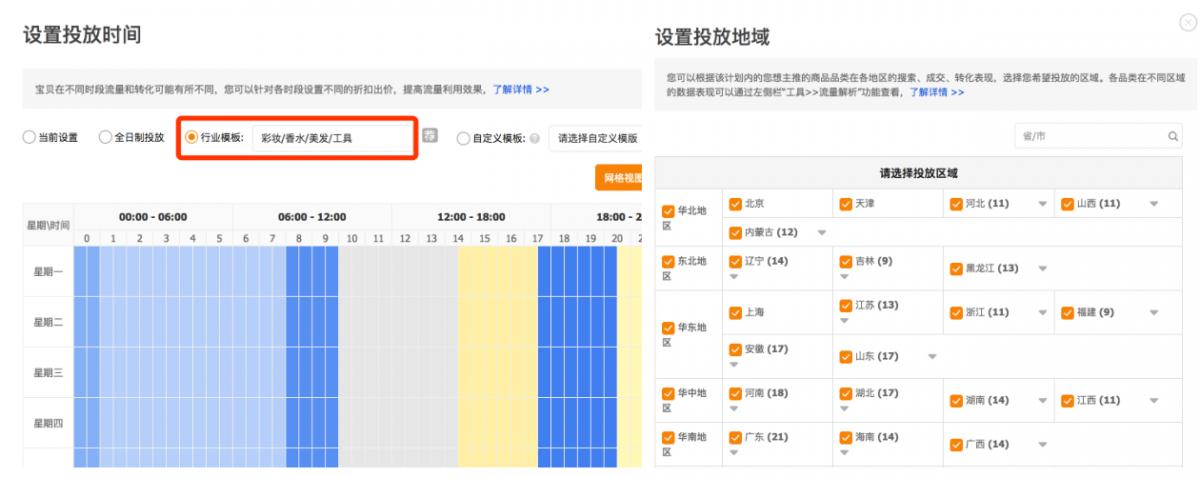Expand the 浙江 (11) city list arrow
Screen dimensions: 1200x477
point(1042,313)
